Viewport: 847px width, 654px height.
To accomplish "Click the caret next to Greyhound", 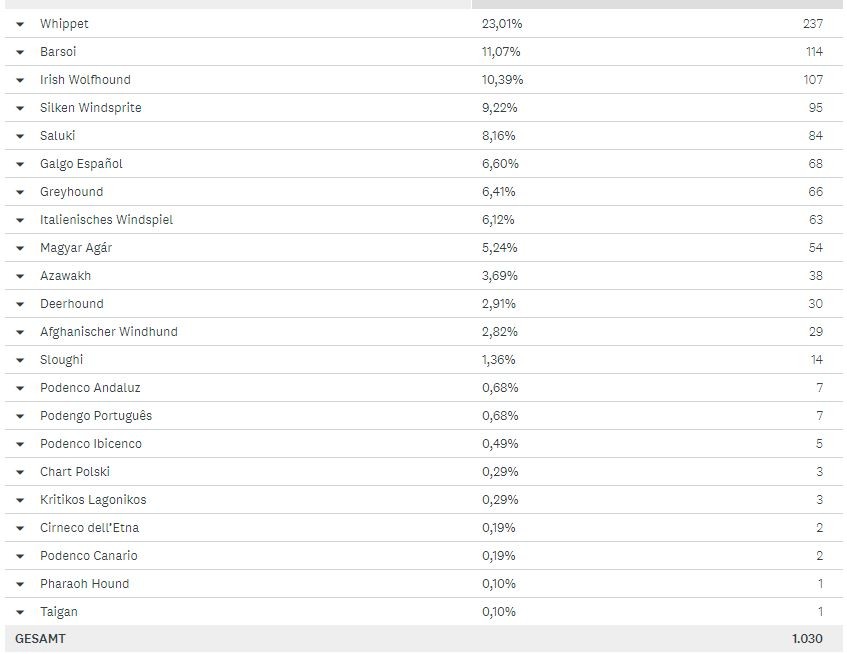I will 20,192.
